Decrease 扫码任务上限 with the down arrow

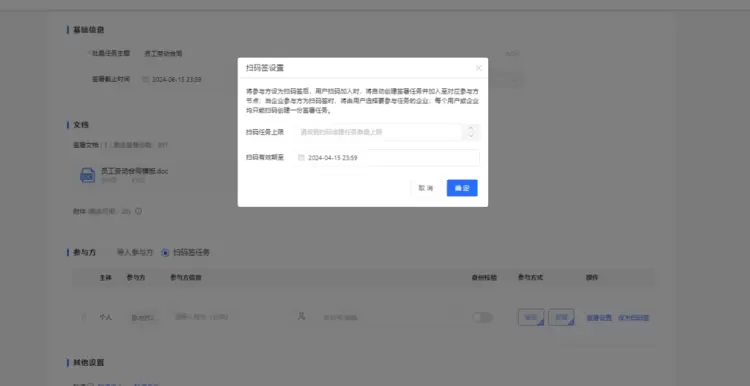(471, 136)
